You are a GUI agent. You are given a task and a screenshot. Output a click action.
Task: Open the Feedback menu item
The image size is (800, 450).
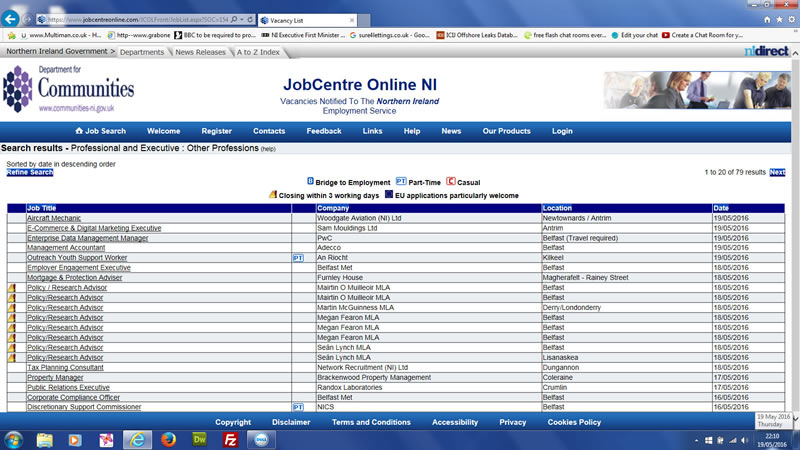(x=323, y=131)
